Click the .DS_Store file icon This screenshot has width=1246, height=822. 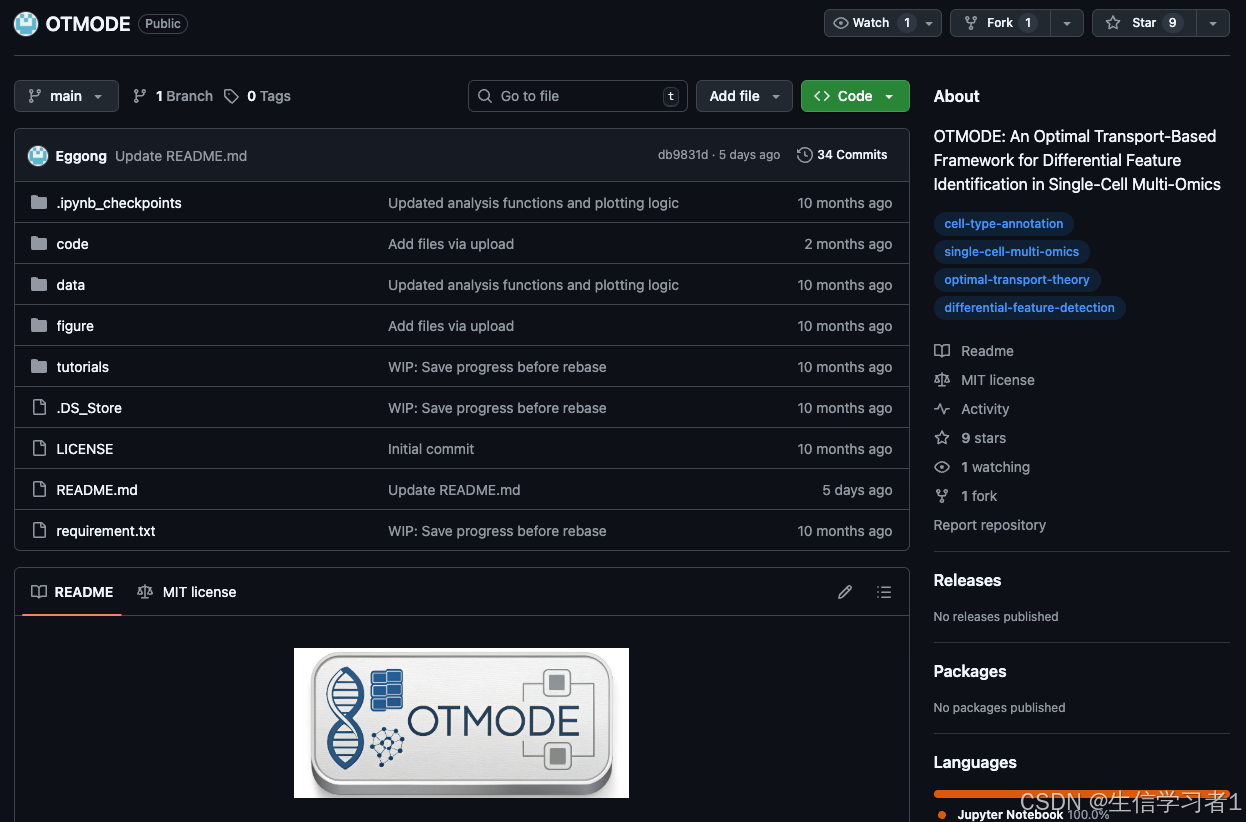coord(39,408)
